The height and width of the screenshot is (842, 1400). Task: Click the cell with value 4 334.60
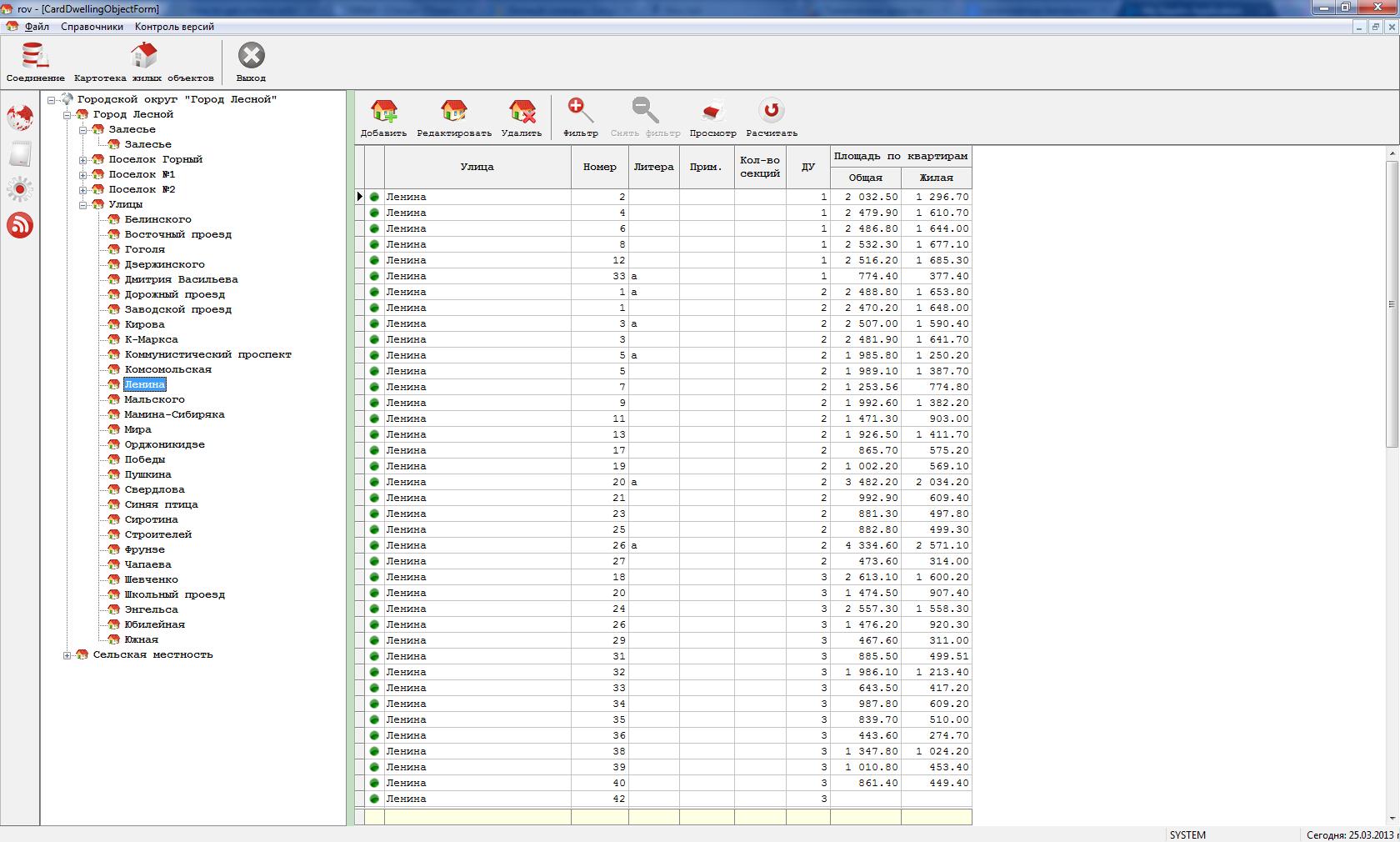tap(866, 545)
